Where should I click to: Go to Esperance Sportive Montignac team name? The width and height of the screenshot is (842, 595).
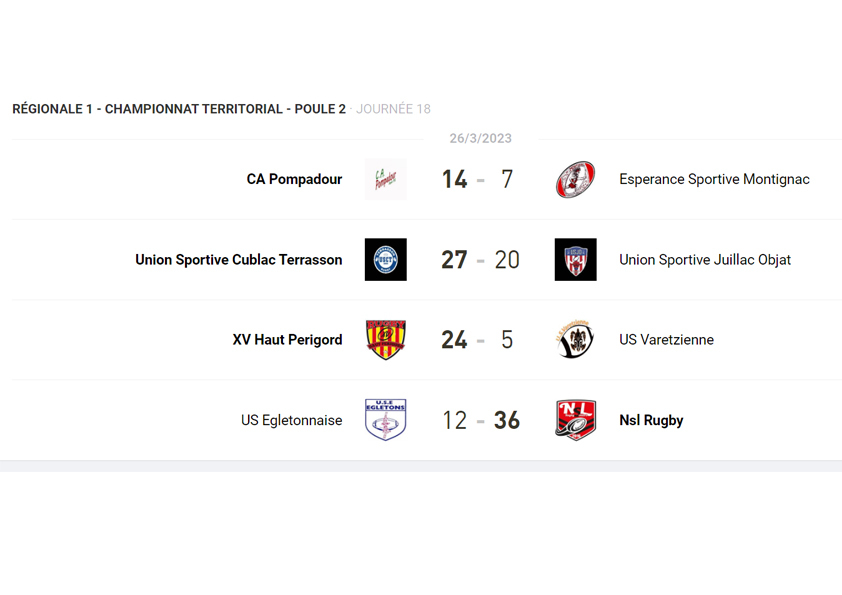click(714, 180)
